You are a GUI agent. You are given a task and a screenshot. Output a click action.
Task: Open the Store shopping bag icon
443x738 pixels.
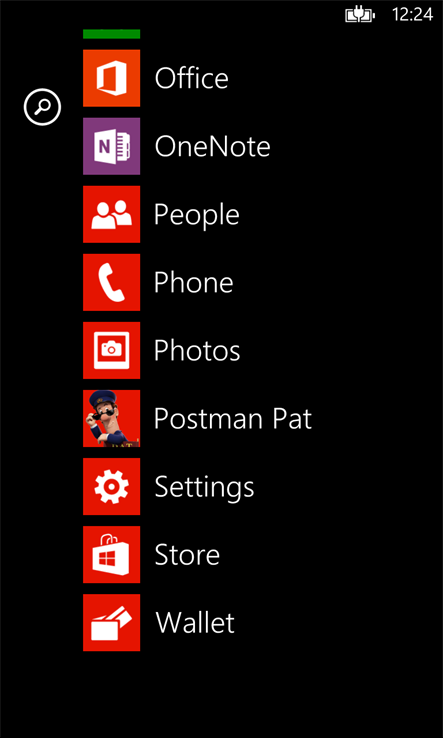[112, 555]
